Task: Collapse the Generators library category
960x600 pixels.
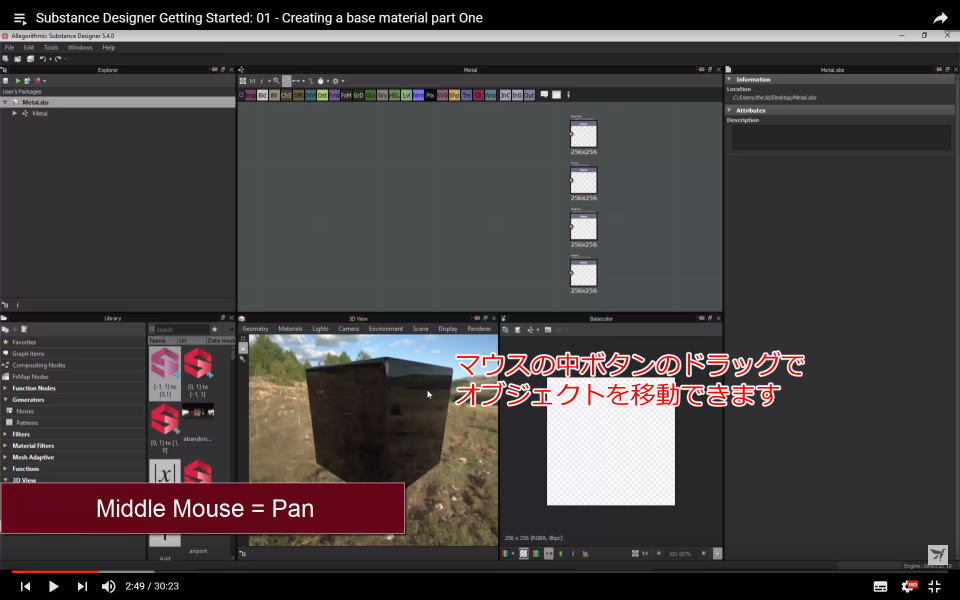Action: point(6,400)
